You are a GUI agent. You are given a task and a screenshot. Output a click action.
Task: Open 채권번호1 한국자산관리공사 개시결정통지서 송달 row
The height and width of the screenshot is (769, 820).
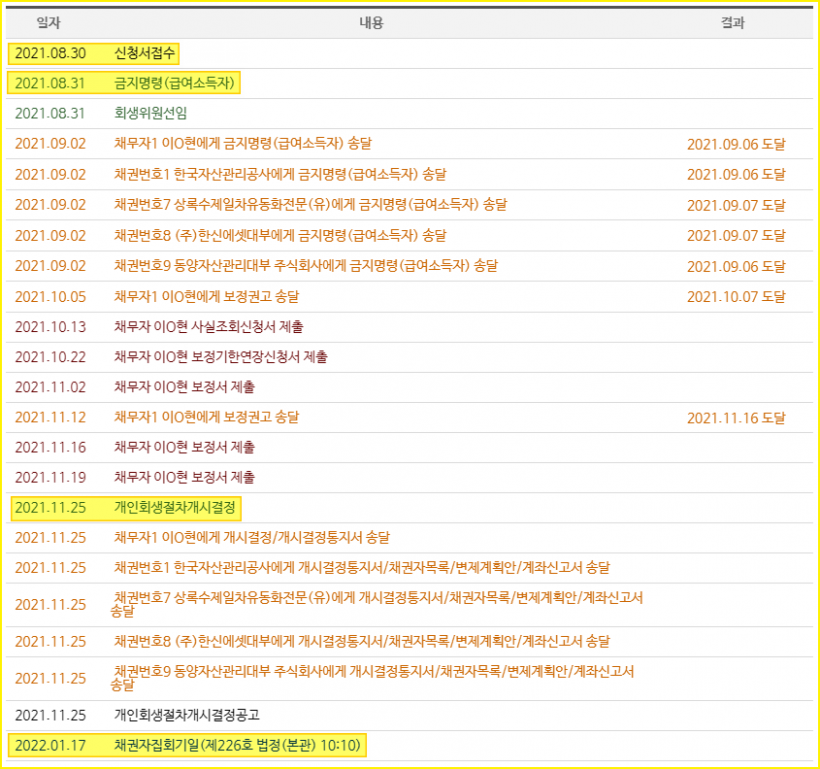(x=362, y=568)
